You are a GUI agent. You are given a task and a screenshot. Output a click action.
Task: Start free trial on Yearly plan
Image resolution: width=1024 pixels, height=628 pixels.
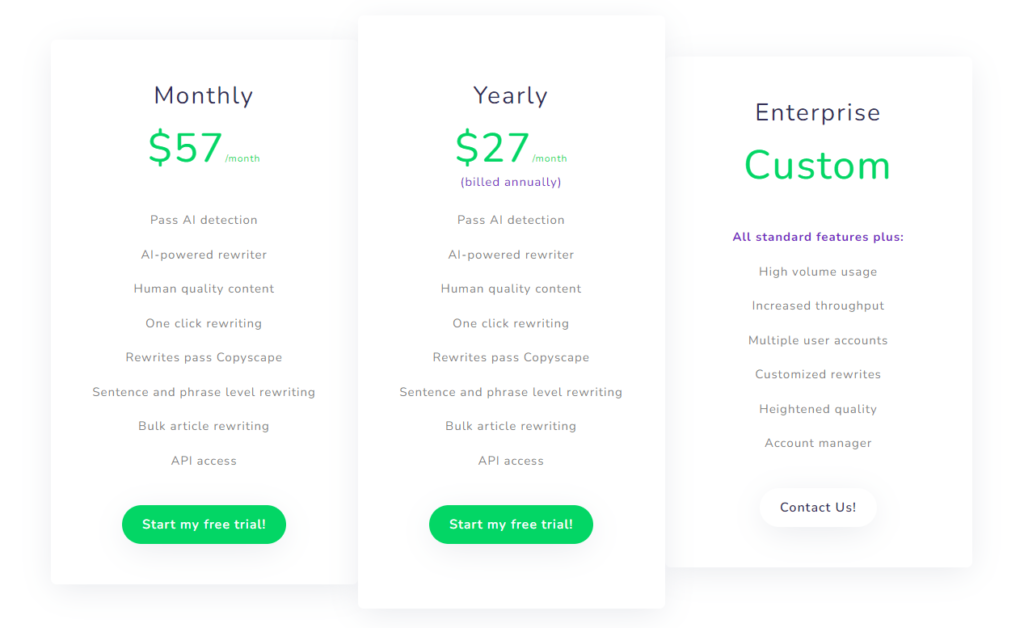click(x=511, y=524)
